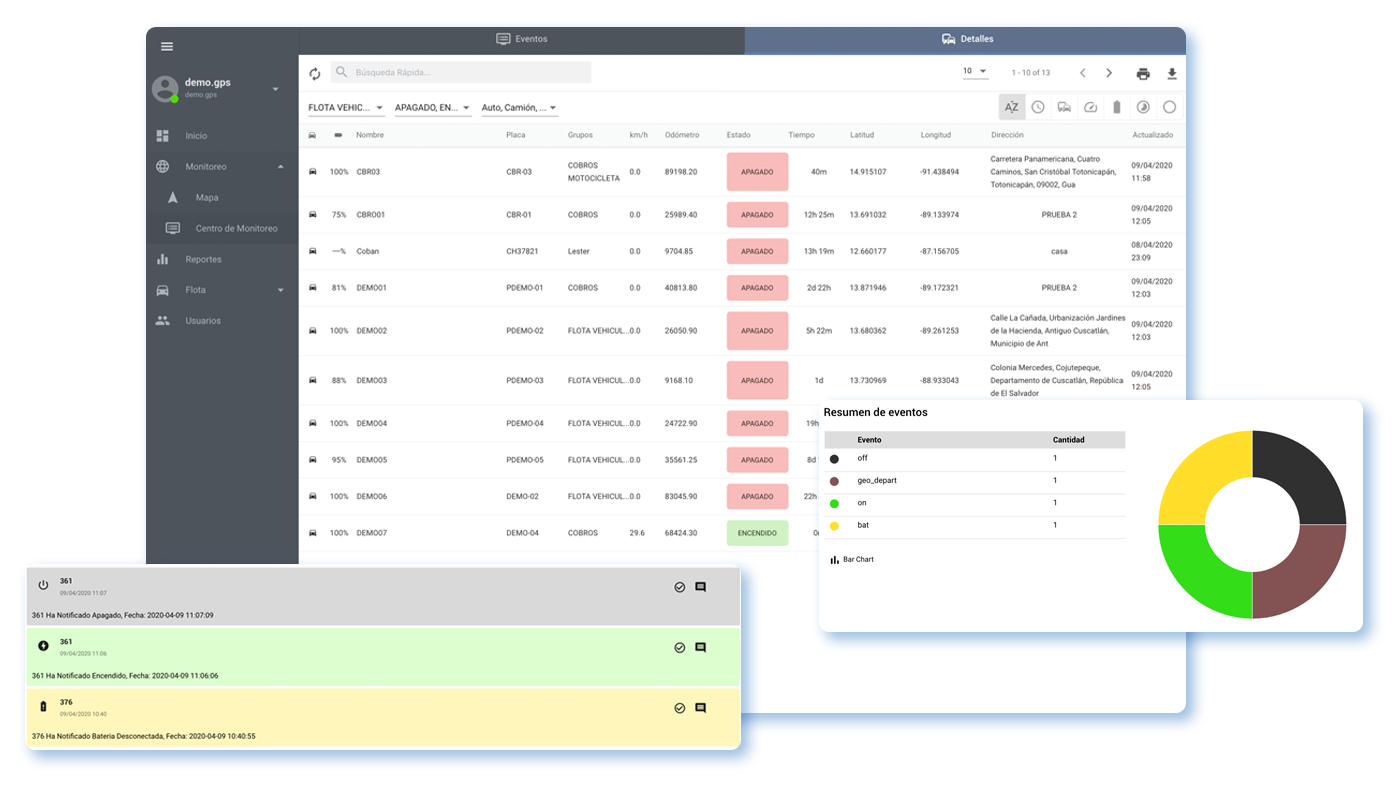The image size is (1400, 800).
Task: Click the black 'off' legend dot
Action: tap(834, 459)
